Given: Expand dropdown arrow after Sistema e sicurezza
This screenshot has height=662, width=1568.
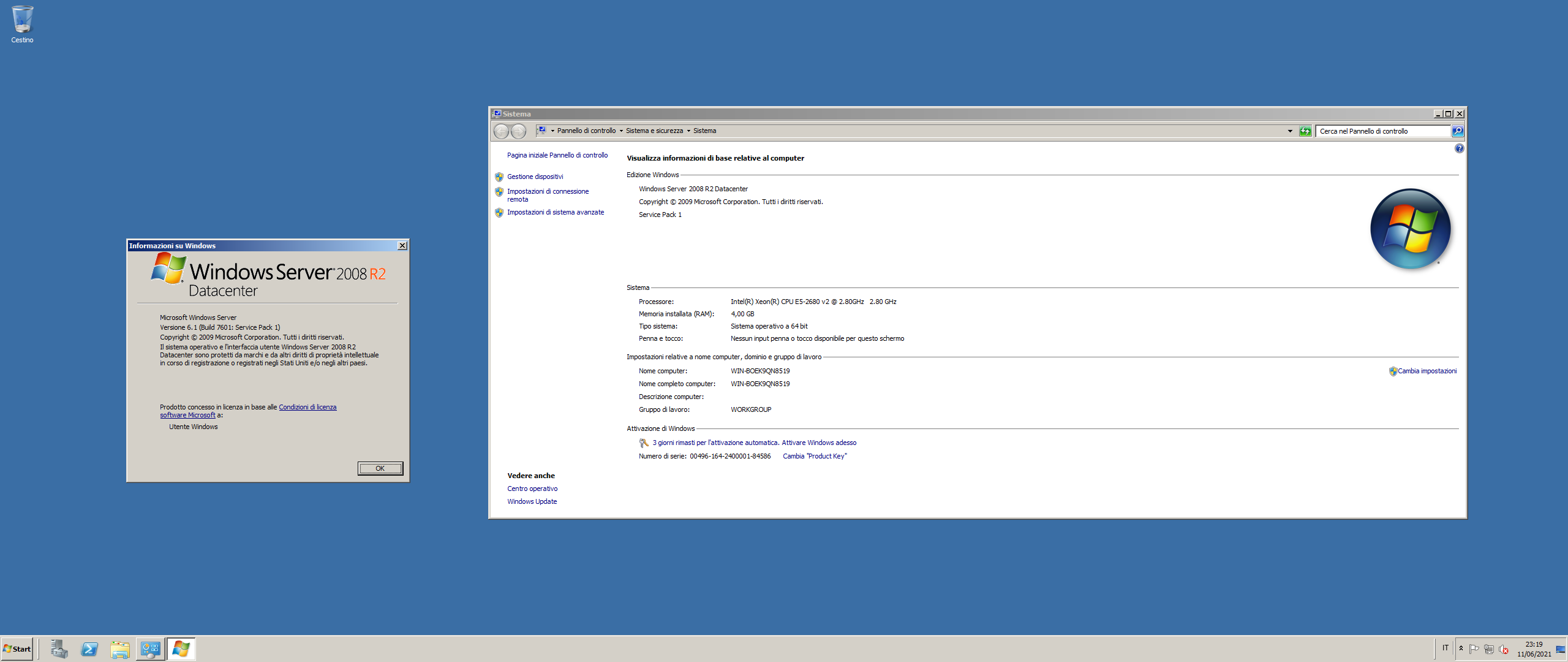Looking at the screenshot, I should [x=688, y=131].
